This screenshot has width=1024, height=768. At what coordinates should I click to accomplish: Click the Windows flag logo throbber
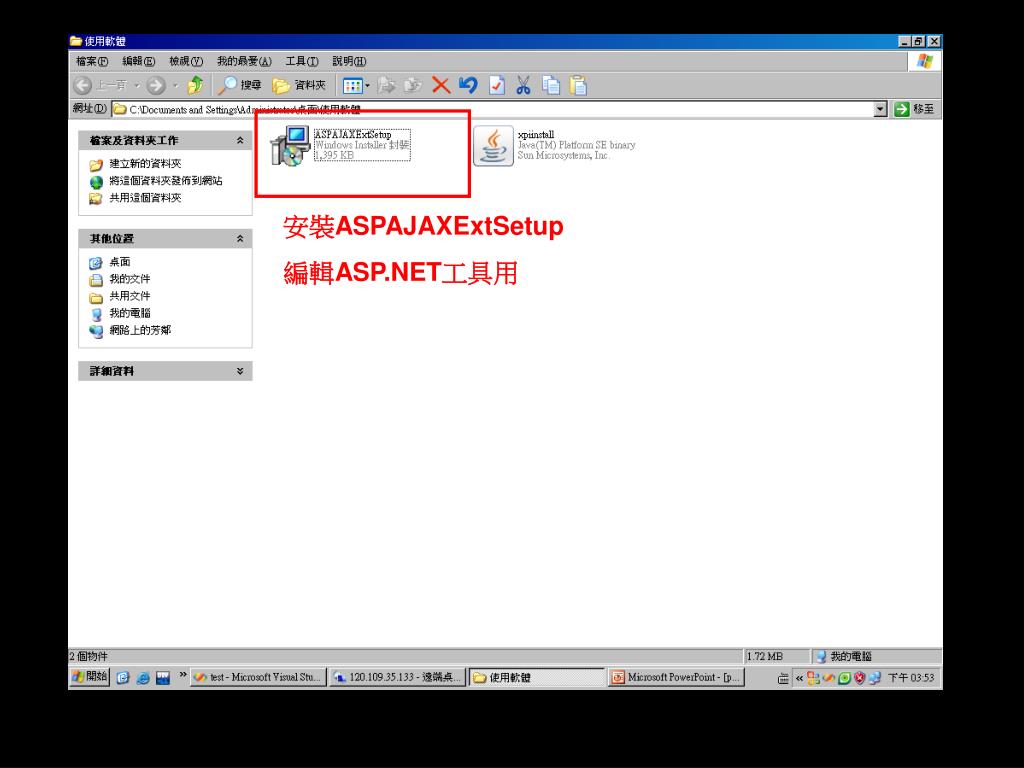[x=925, y=61]
